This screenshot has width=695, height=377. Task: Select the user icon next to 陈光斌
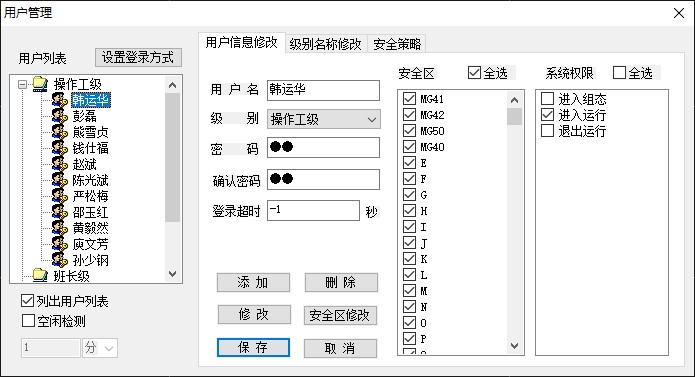60,180
